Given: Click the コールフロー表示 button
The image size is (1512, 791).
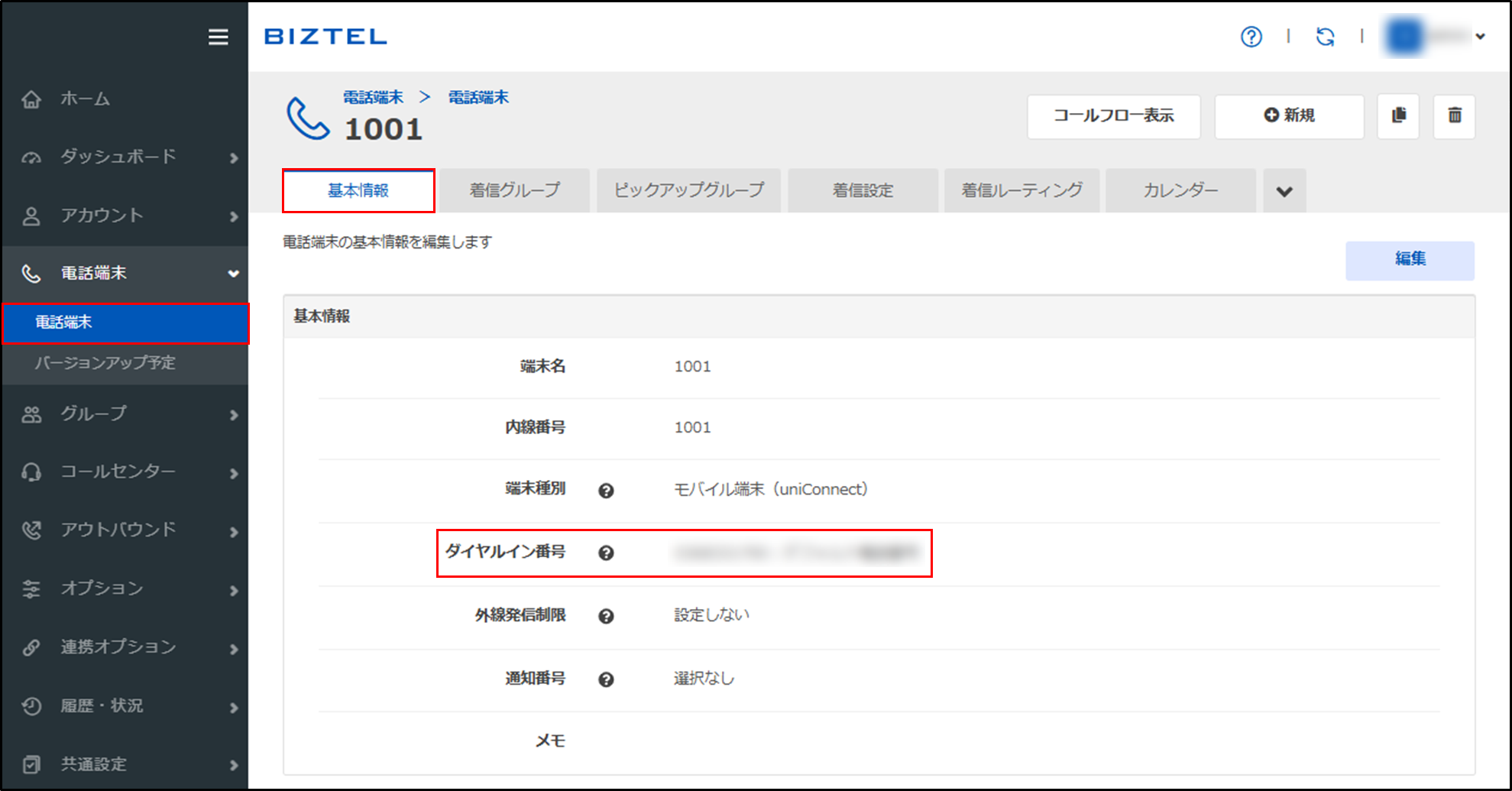Looking at the screenshot, I should pos(1113,116).
